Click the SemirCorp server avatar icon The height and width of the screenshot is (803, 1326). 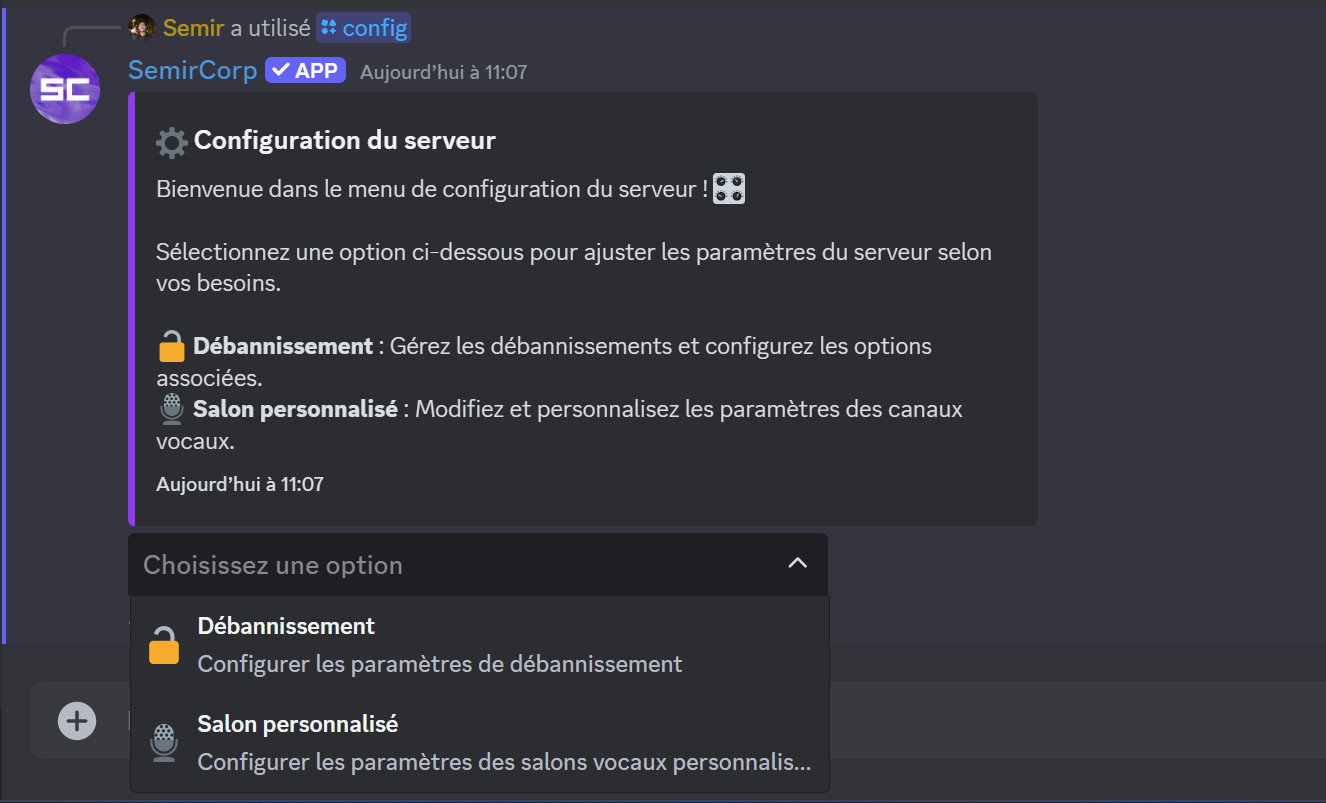coord(64,89)
